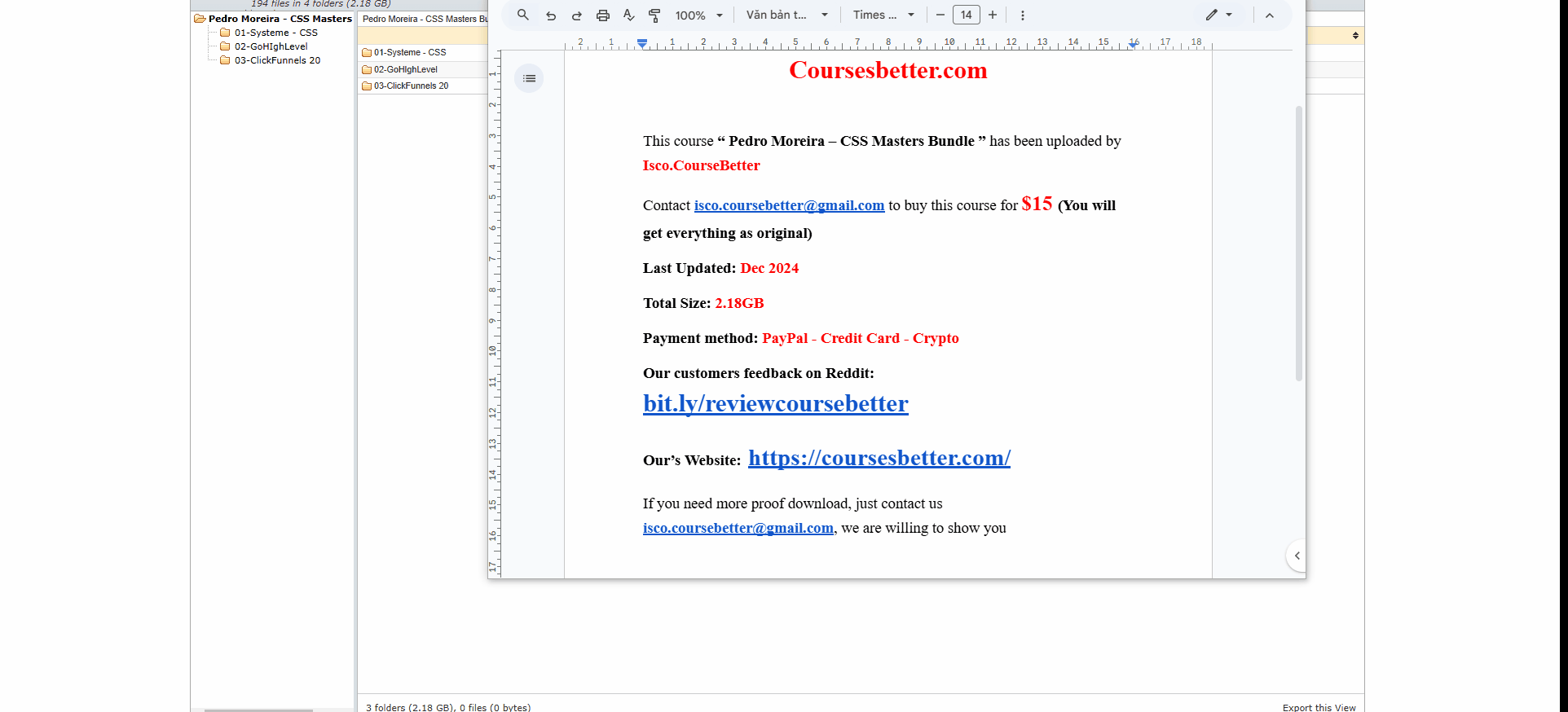This screenshot has height=712, width=1568.
Task: Click the 01-Systeme folder icon in file list
Action: click(367, 52)
